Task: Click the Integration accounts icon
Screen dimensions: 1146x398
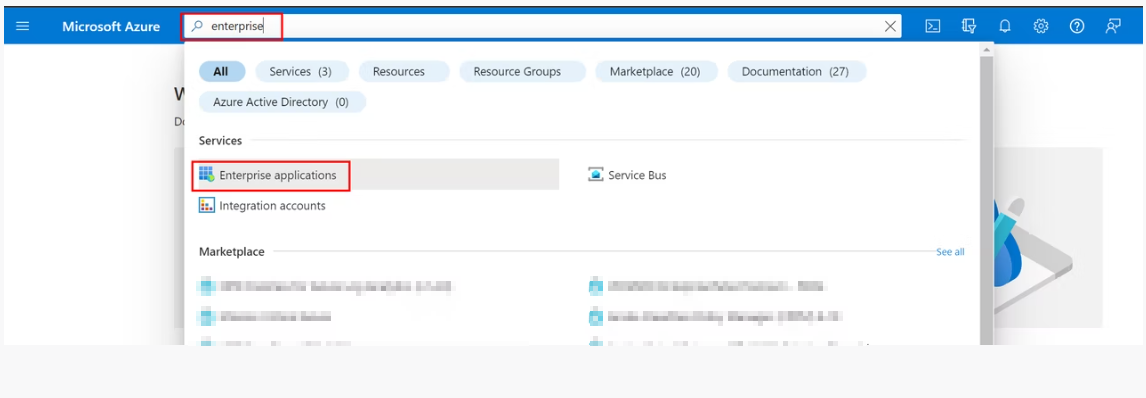Action: point(207,206)
